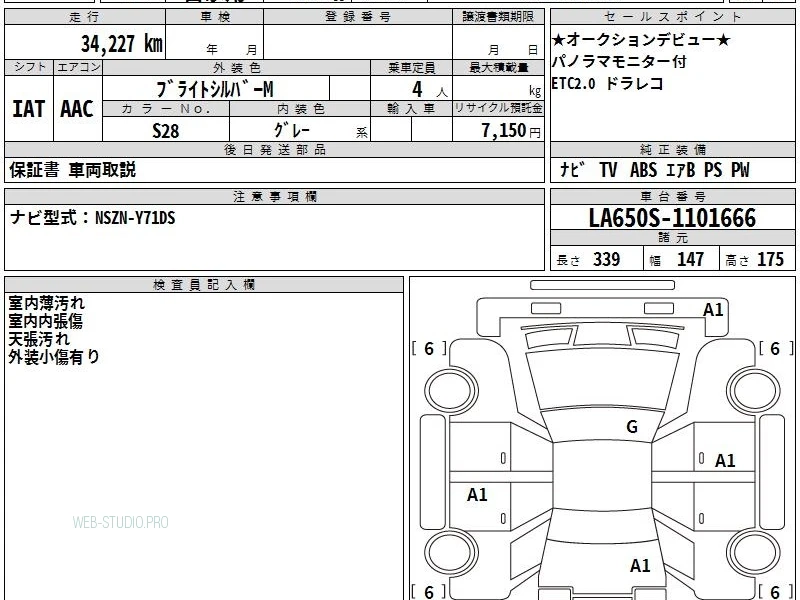This screenshot has height=600, width=800.
Task: Click the A1 mark on the left side of the diagram
Action: tap(477, 494)
